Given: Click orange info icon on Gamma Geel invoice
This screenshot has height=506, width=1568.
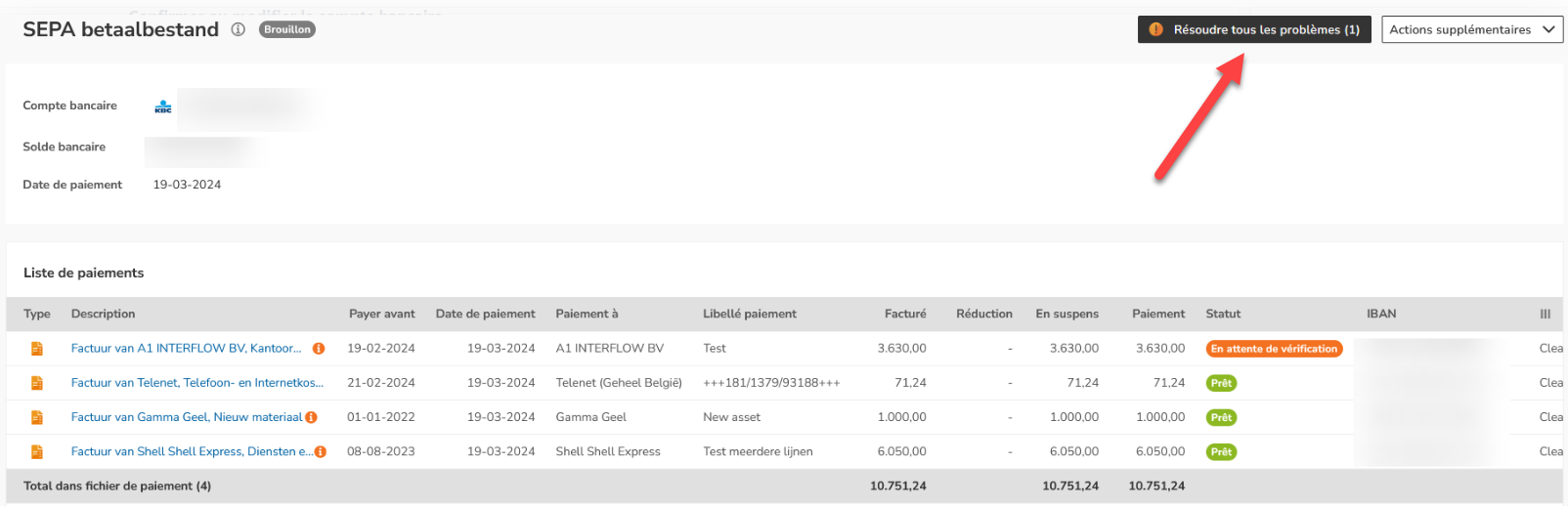Looking at the screenshot, I should 311,417.
